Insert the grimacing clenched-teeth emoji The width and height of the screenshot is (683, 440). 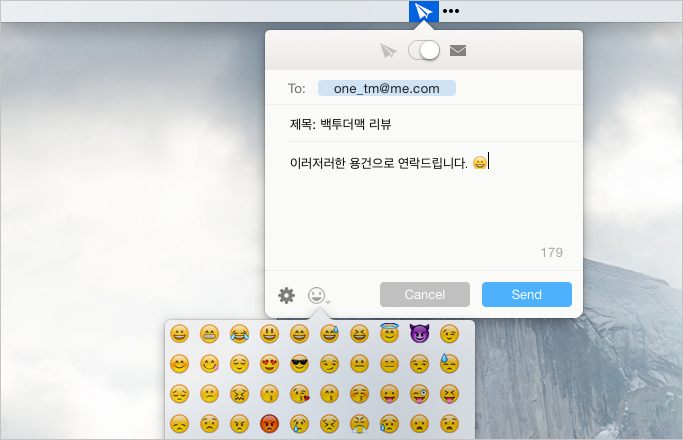pyautogui.click(x=209, y=334)
